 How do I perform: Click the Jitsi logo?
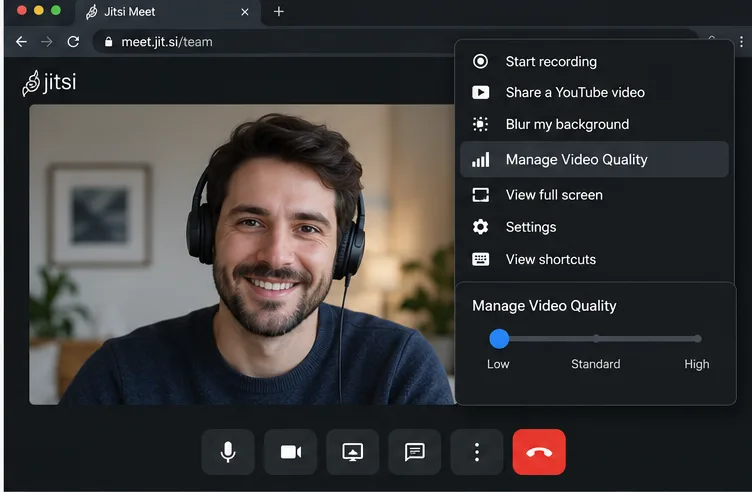coord(49,82)
